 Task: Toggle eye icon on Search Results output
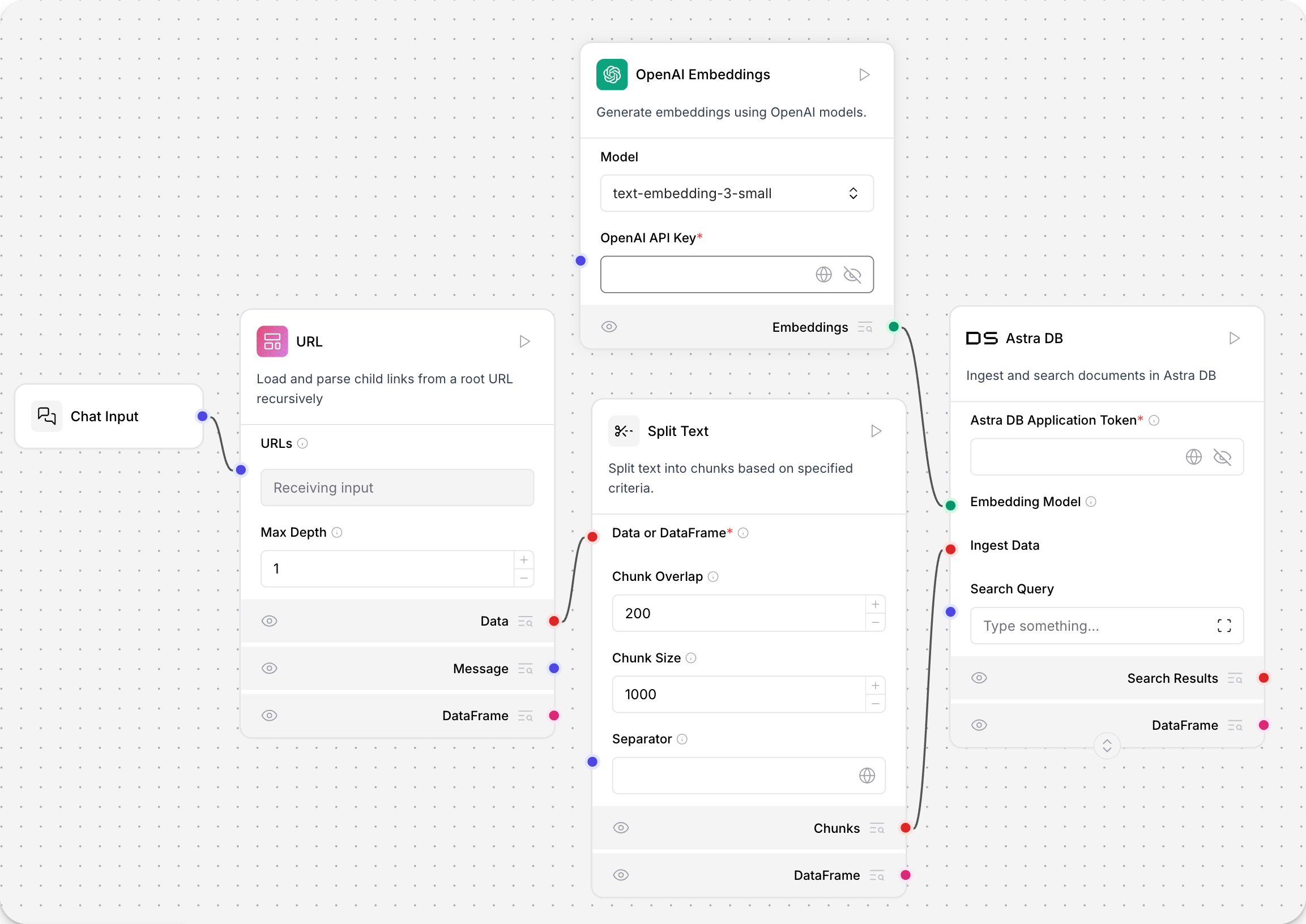tap(979, 678)
